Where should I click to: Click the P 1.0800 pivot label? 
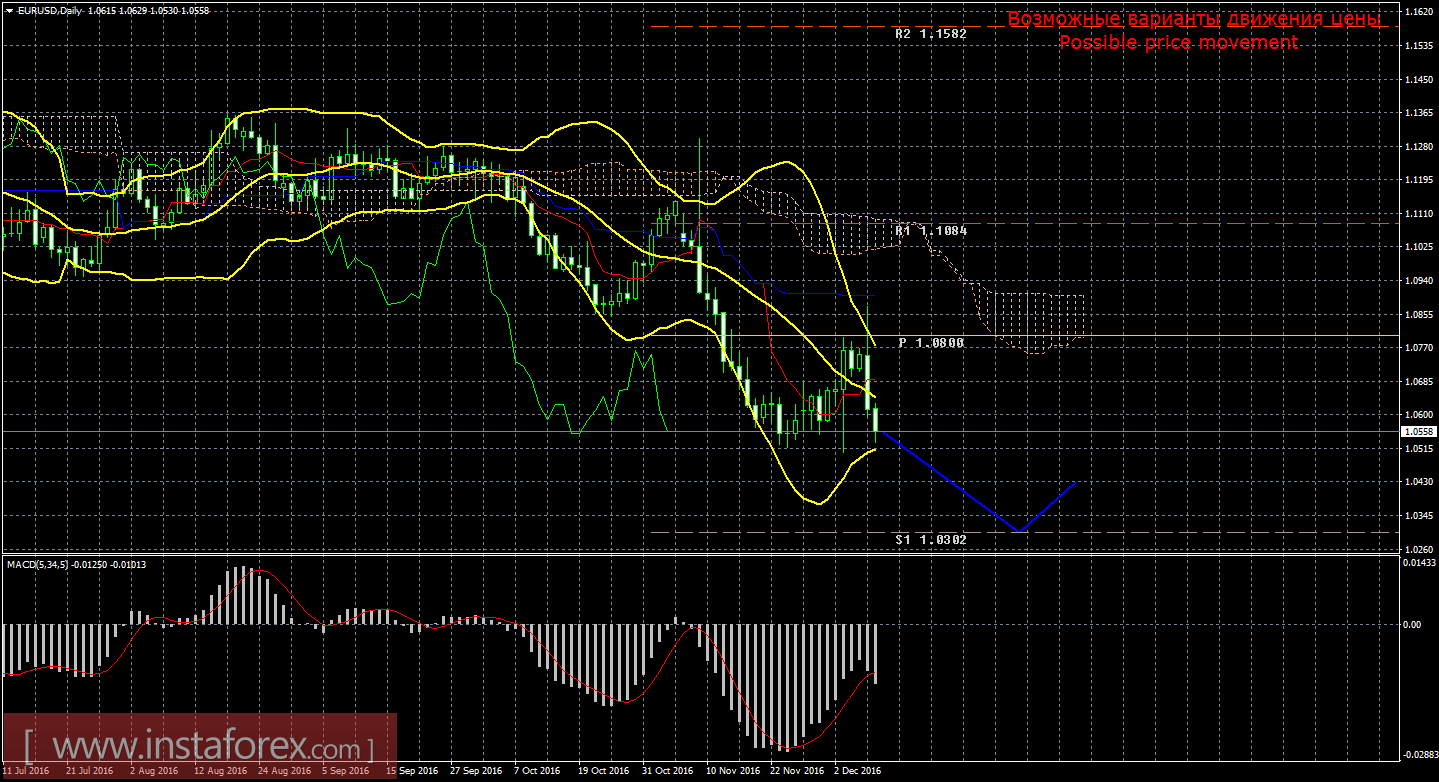(930, 343)
